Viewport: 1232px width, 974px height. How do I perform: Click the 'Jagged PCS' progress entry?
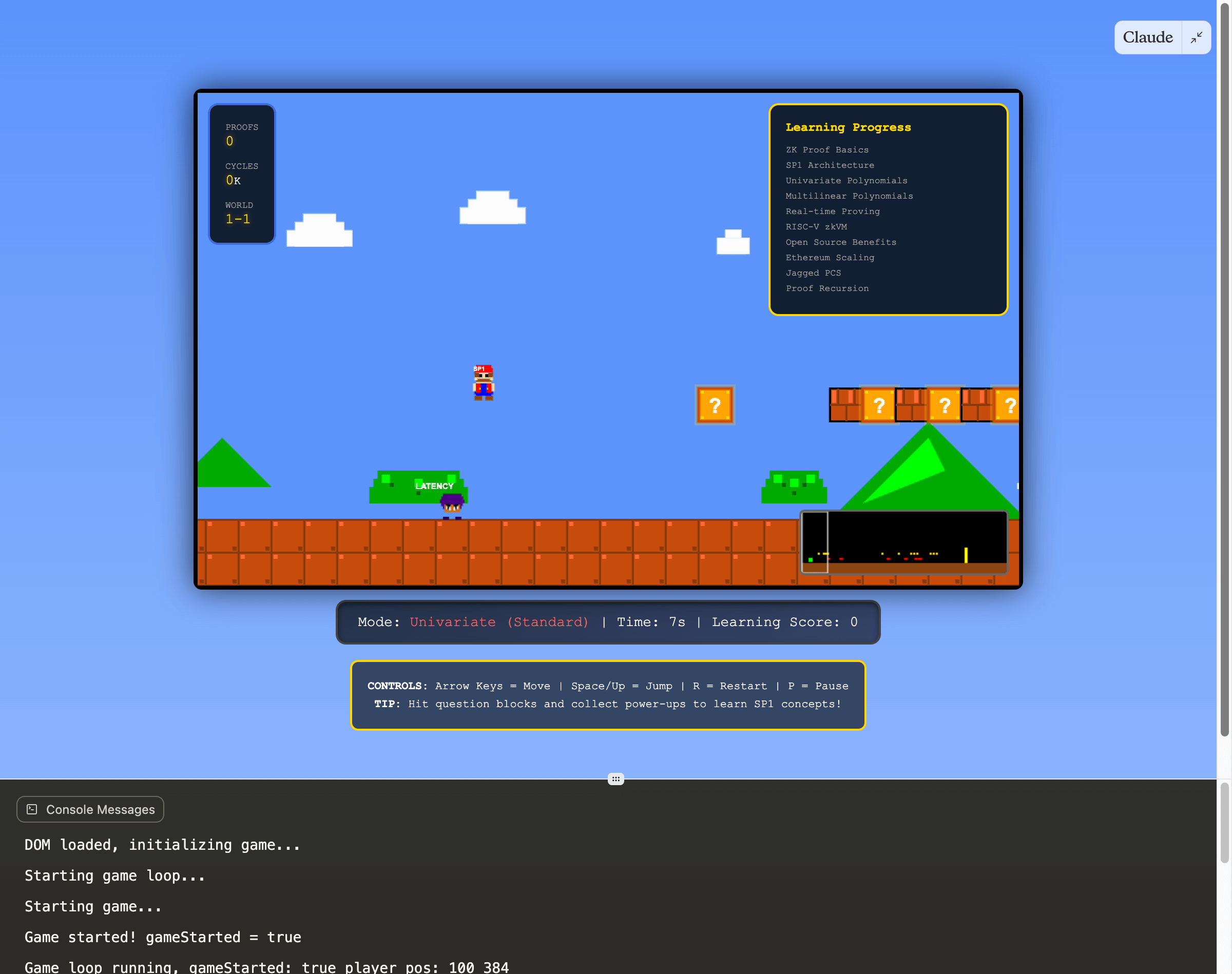[813, 273]
